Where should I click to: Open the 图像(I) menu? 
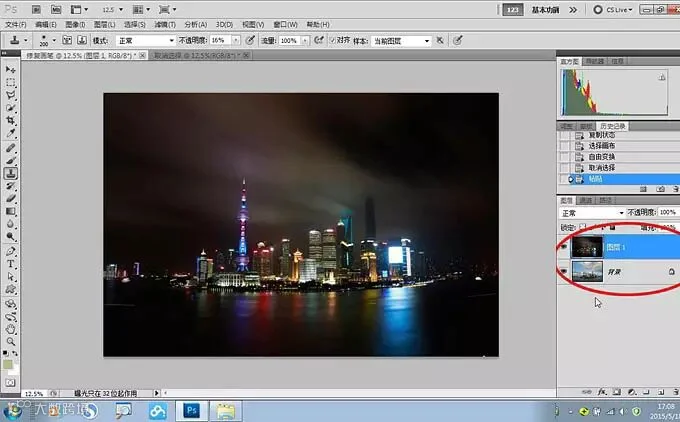click(75, 25)
